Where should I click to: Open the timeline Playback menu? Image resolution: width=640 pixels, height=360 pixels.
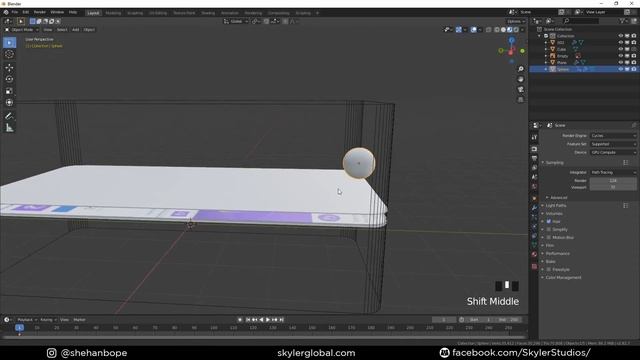click(27, 320)
